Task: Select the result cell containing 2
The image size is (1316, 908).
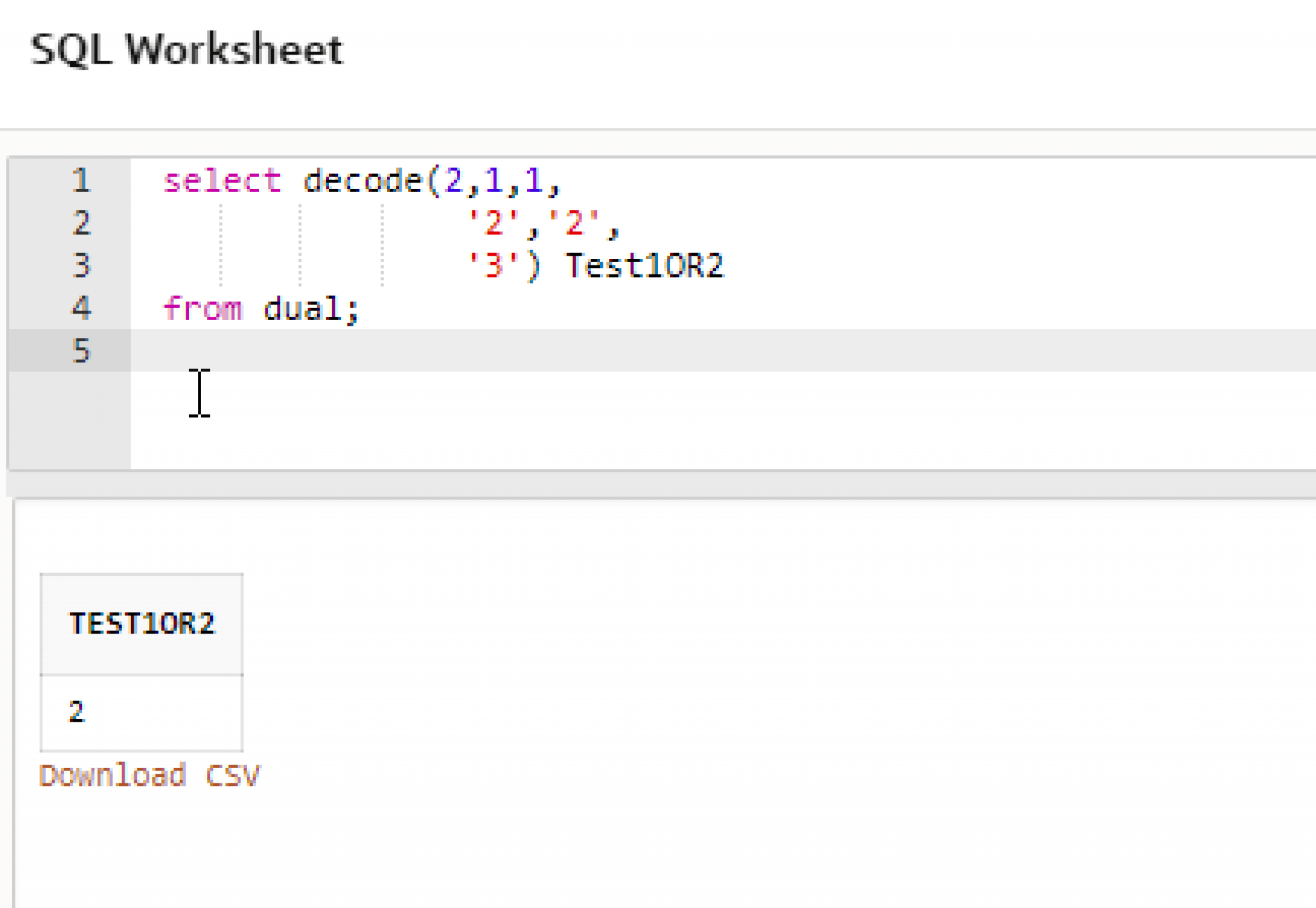Action: (141, 712)
